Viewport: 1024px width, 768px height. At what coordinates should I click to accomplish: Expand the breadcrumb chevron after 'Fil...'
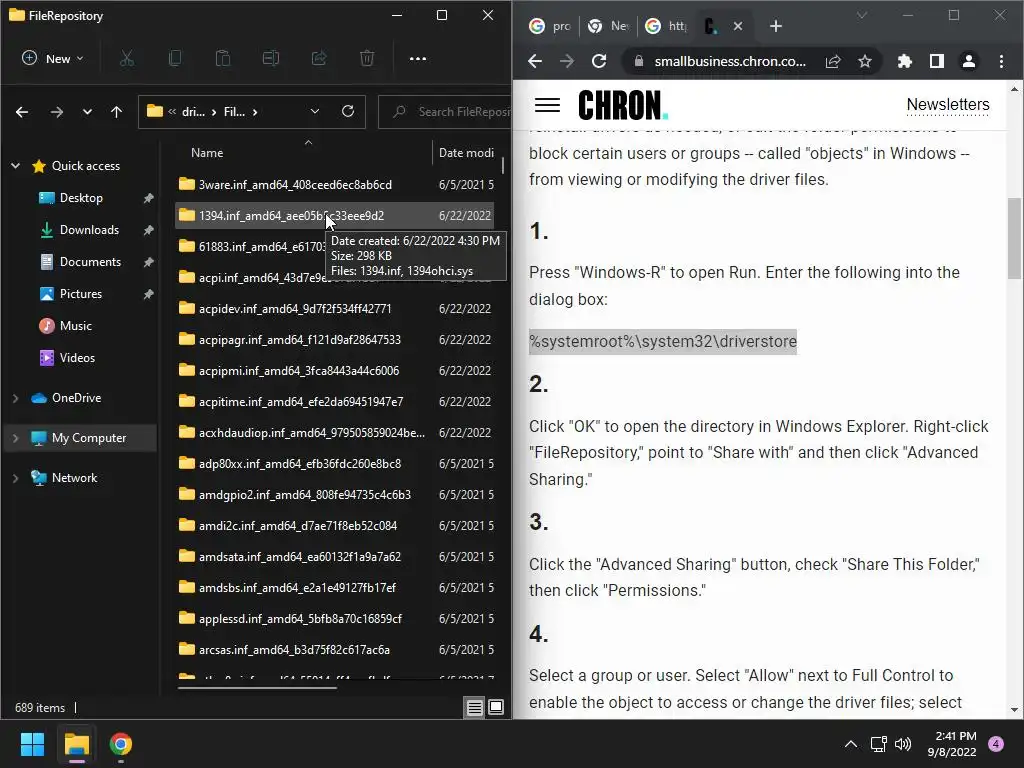pyautogui.click(x=255, y=112)
